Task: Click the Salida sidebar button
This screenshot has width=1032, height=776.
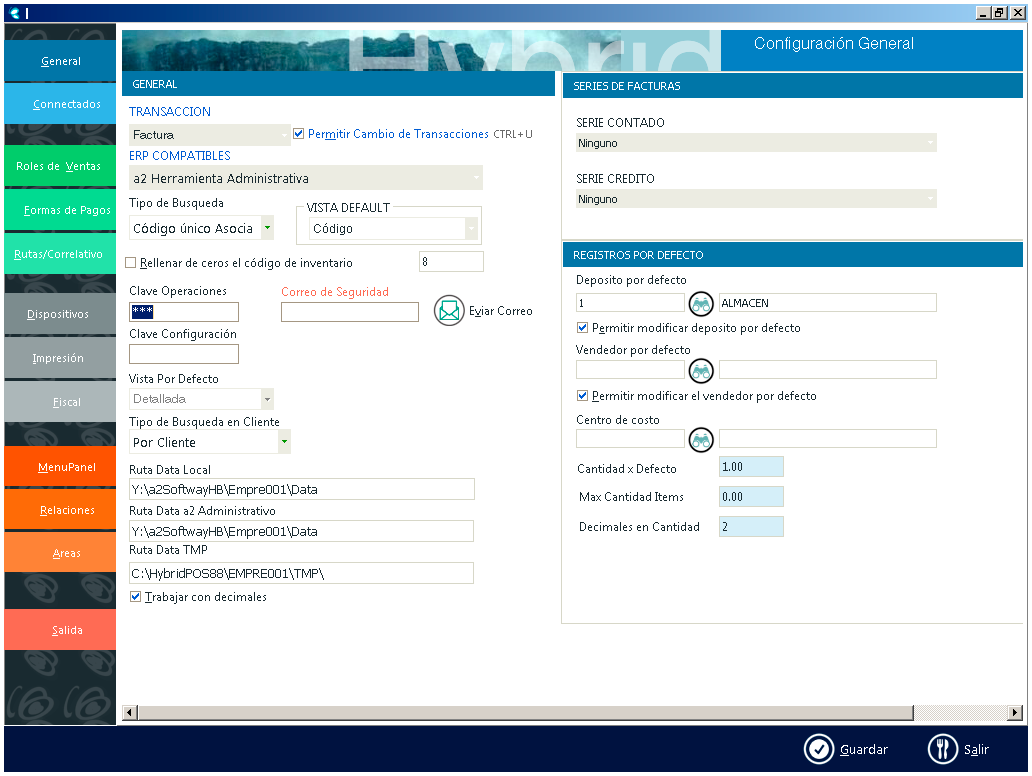Action: [60, 630]
